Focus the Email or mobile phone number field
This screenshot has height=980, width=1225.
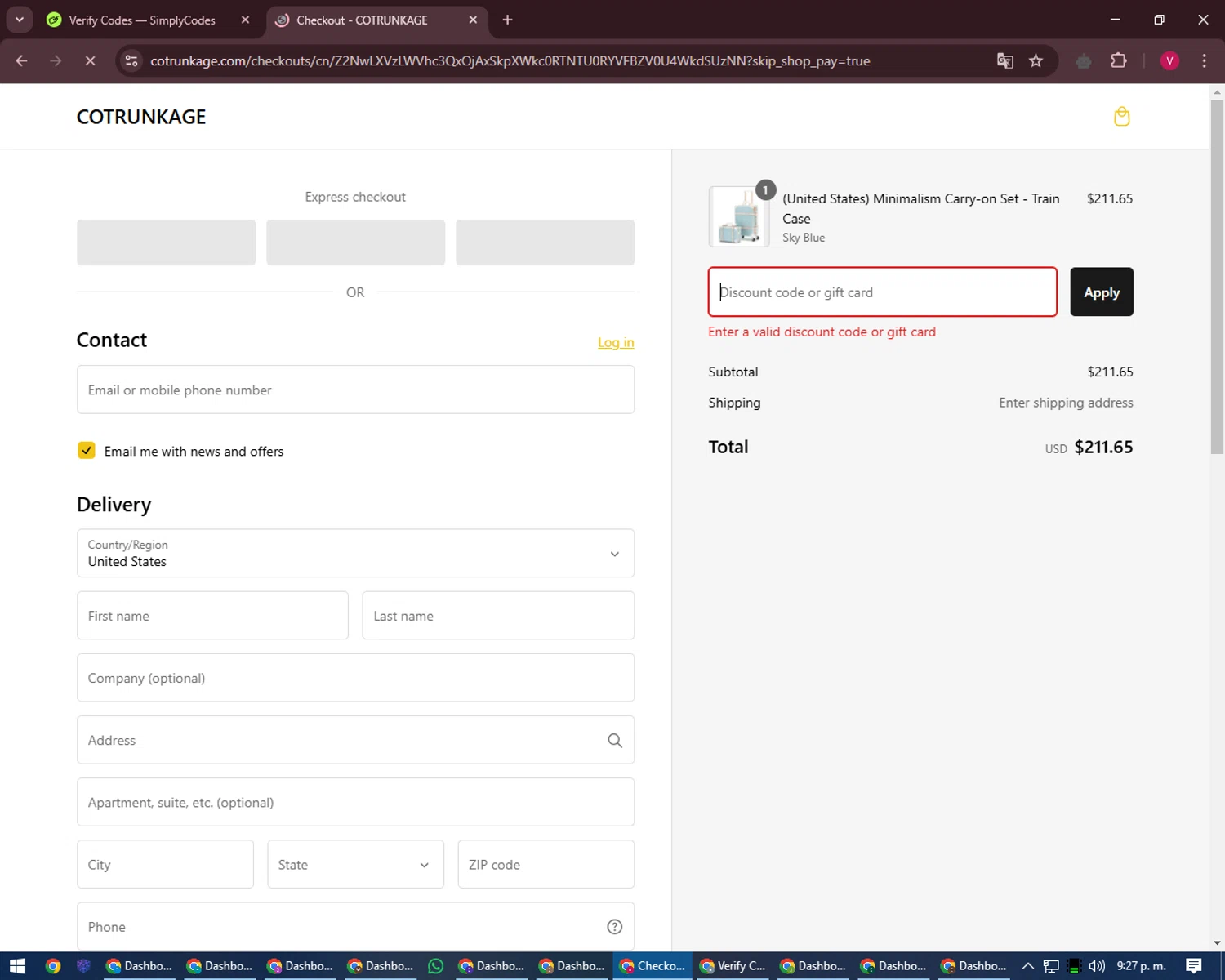coord(355,390)
